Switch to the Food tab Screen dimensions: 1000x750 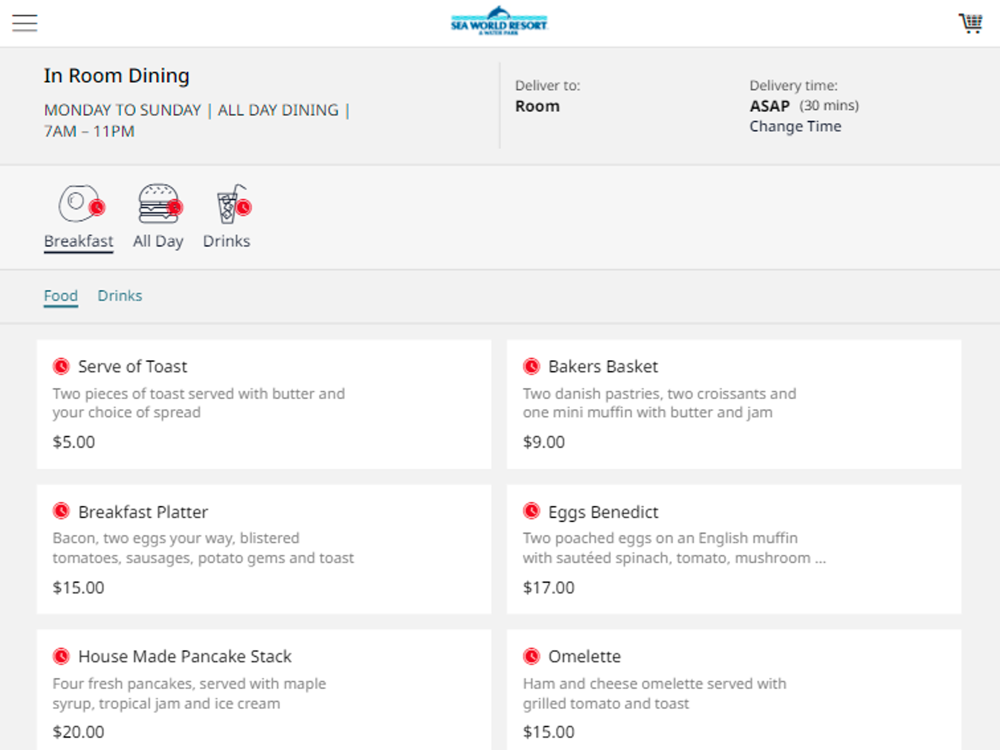61,296
